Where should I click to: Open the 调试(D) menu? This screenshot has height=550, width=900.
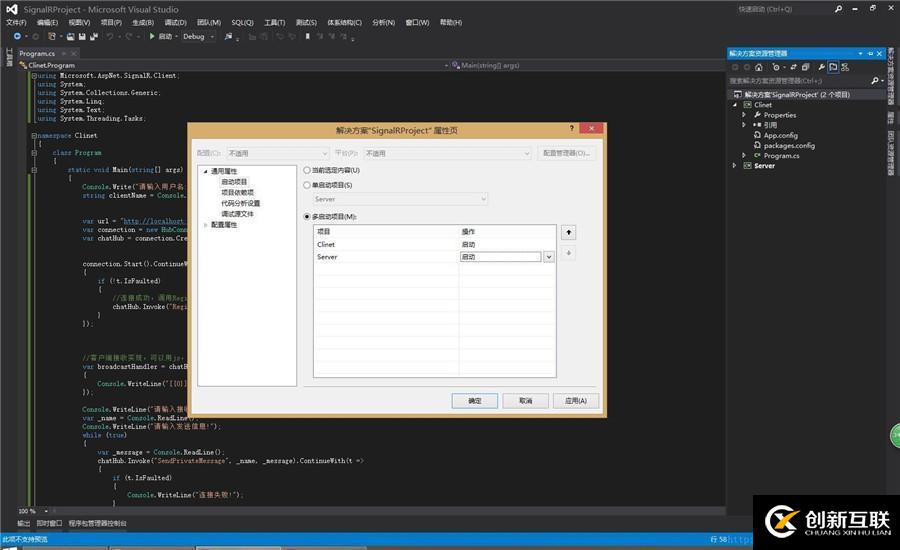pyautogui.click(x=175, y=22)
